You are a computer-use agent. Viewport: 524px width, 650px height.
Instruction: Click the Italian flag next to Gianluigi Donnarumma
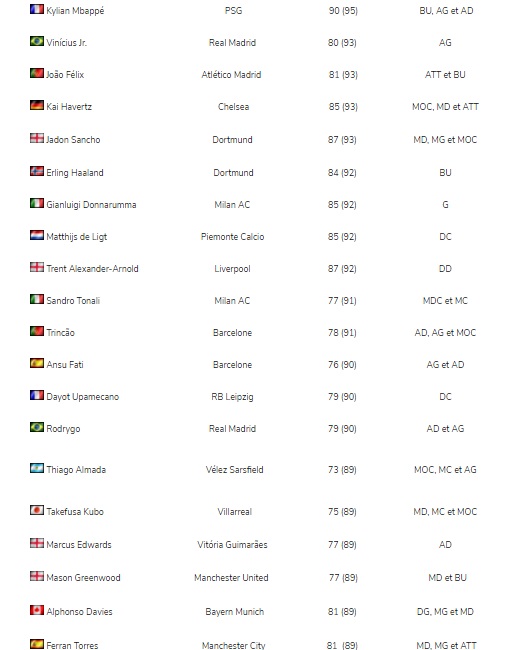(x=37, y=203)
